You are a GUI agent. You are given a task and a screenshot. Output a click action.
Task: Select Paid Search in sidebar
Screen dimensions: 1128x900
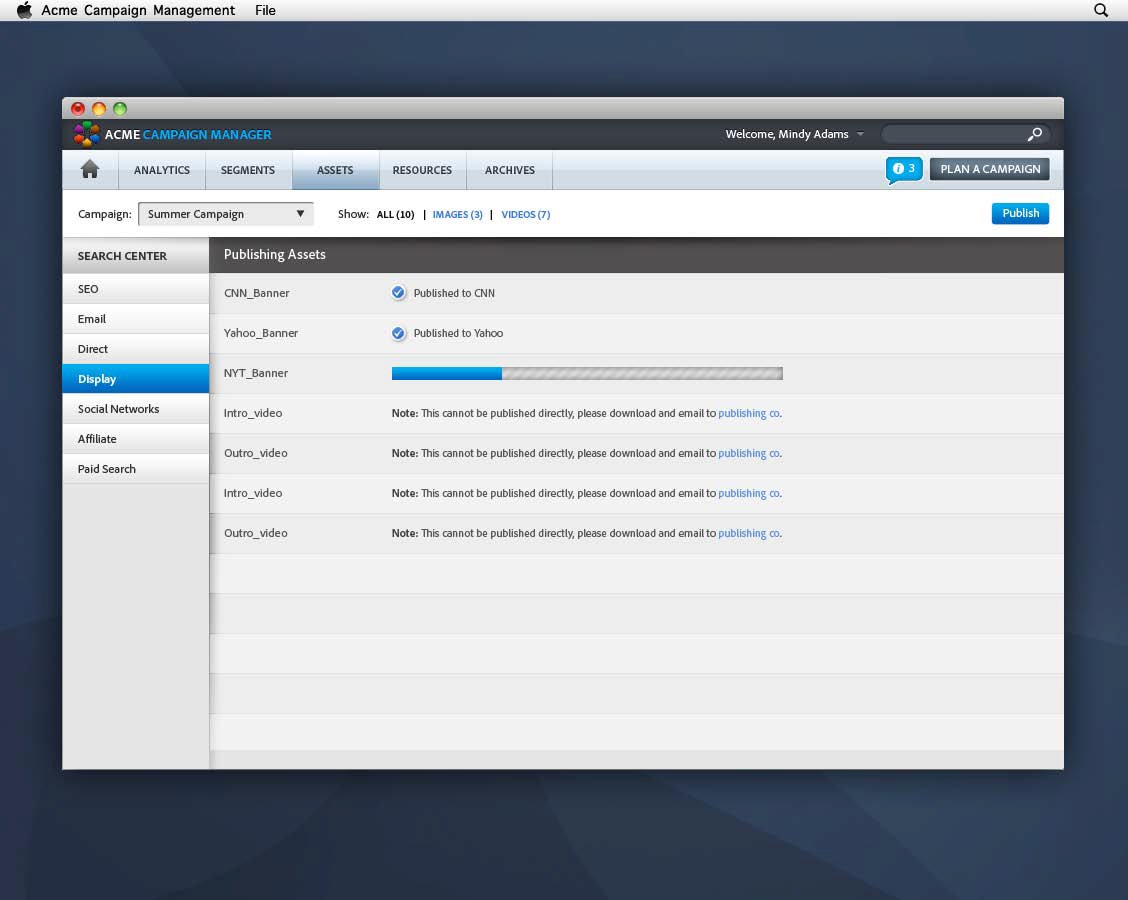136,469
